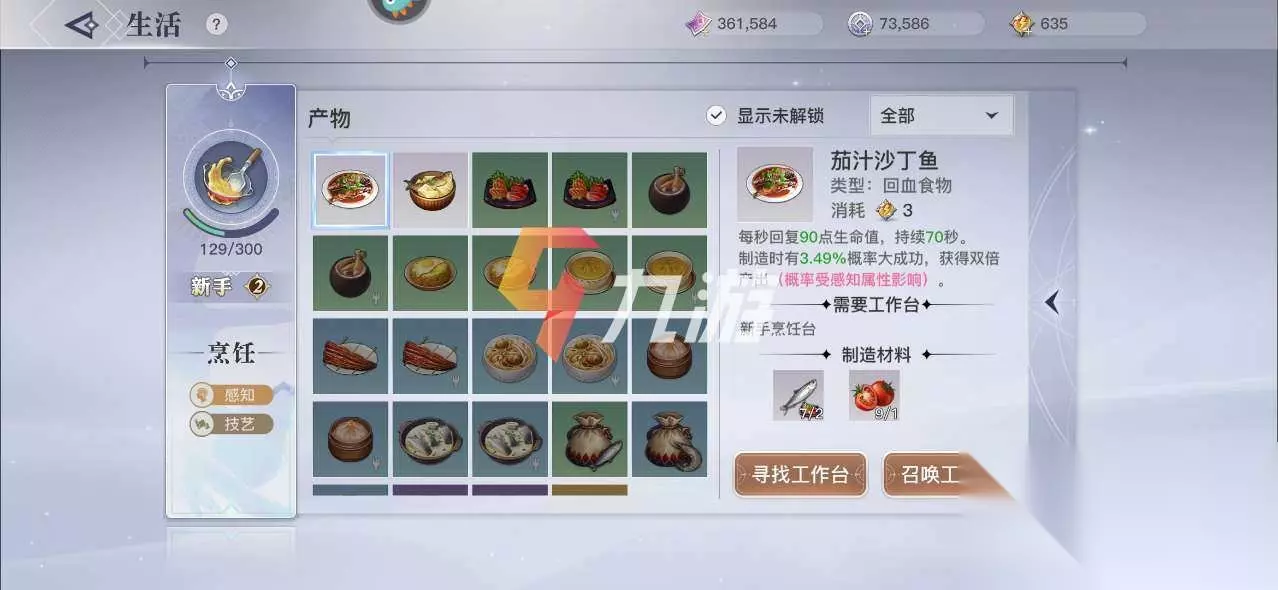Tap the tomato material slot
The width and height of the screenshot is (1278, 590).
point(874,395)
